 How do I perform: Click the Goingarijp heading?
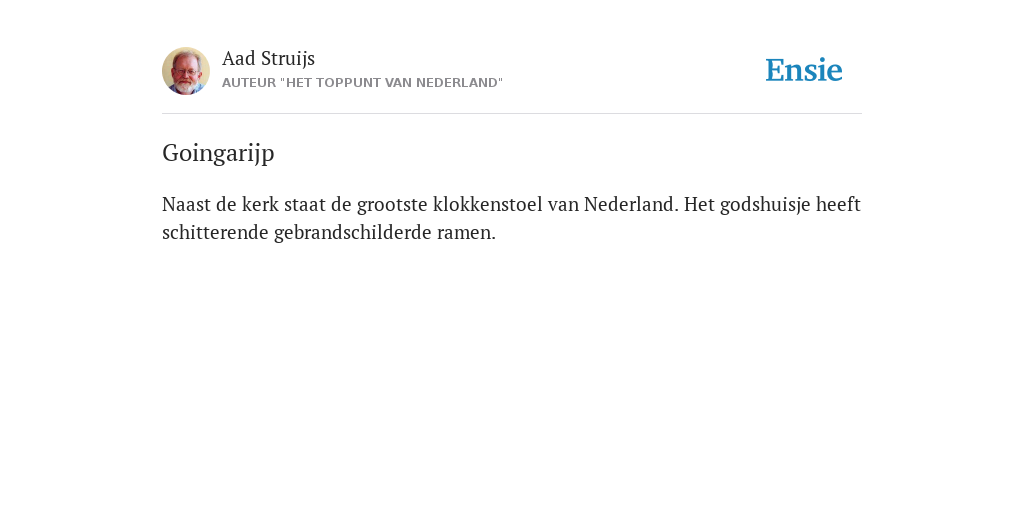click(x=218, y=153)
